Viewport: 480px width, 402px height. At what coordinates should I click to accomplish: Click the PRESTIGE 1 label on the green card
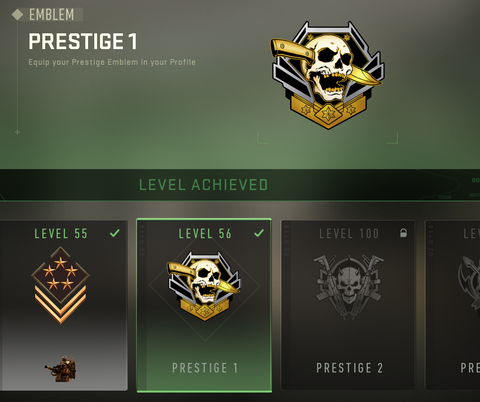[205, 368]
